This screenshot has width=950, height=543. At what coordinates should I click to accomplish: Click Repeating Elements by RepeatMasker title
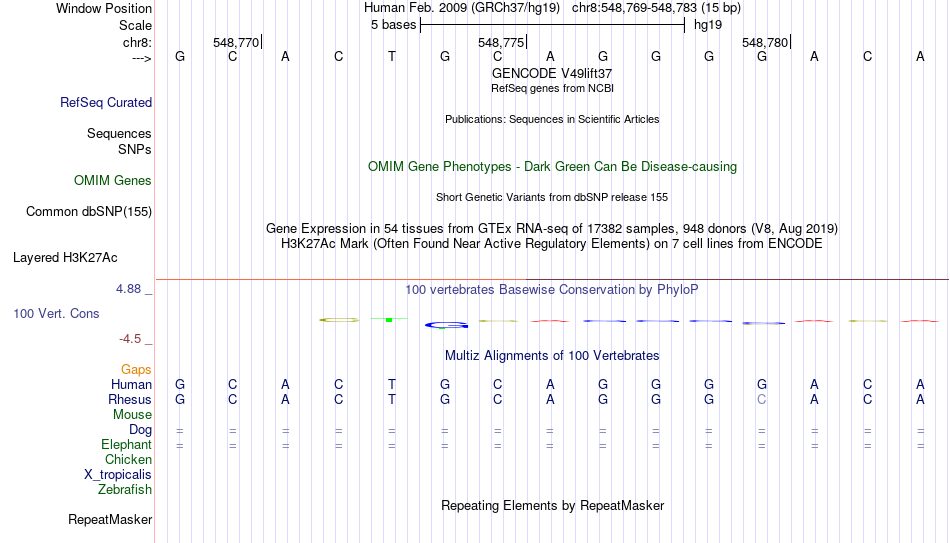[x=552, y=505]
